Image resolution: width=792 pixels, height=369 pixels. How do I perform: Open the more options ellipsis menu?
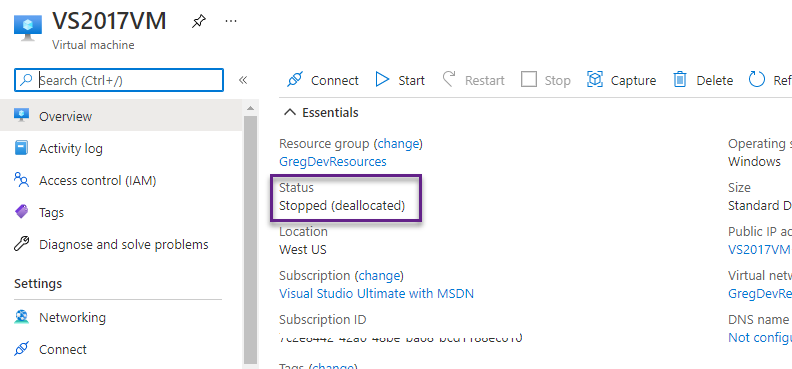tap(231, 21)
